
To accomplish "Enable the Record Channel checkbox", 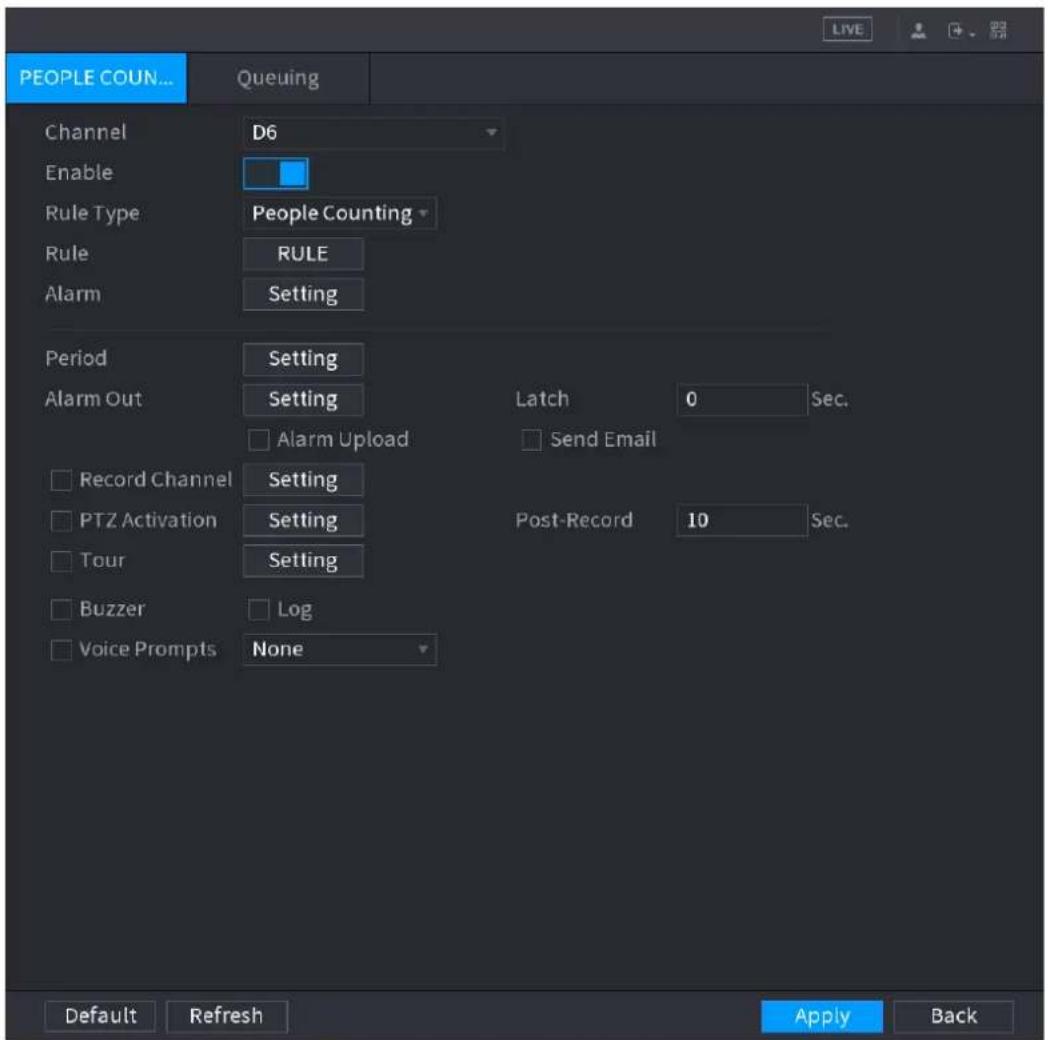I will (x=61, y=480).
